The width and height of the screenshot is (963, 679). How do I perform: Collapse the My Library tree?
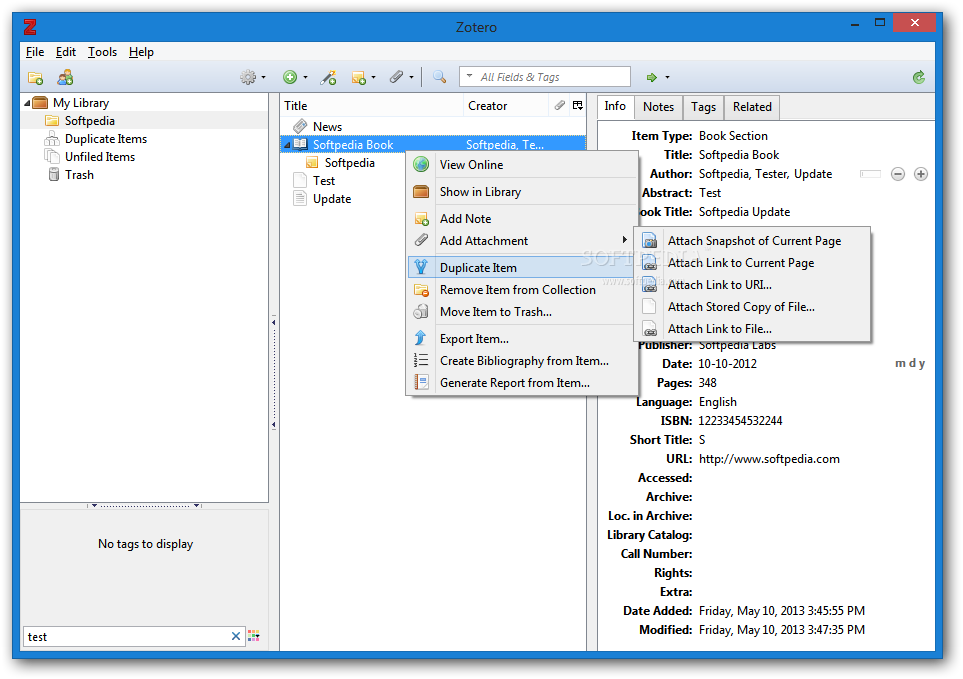coord(27,103)
